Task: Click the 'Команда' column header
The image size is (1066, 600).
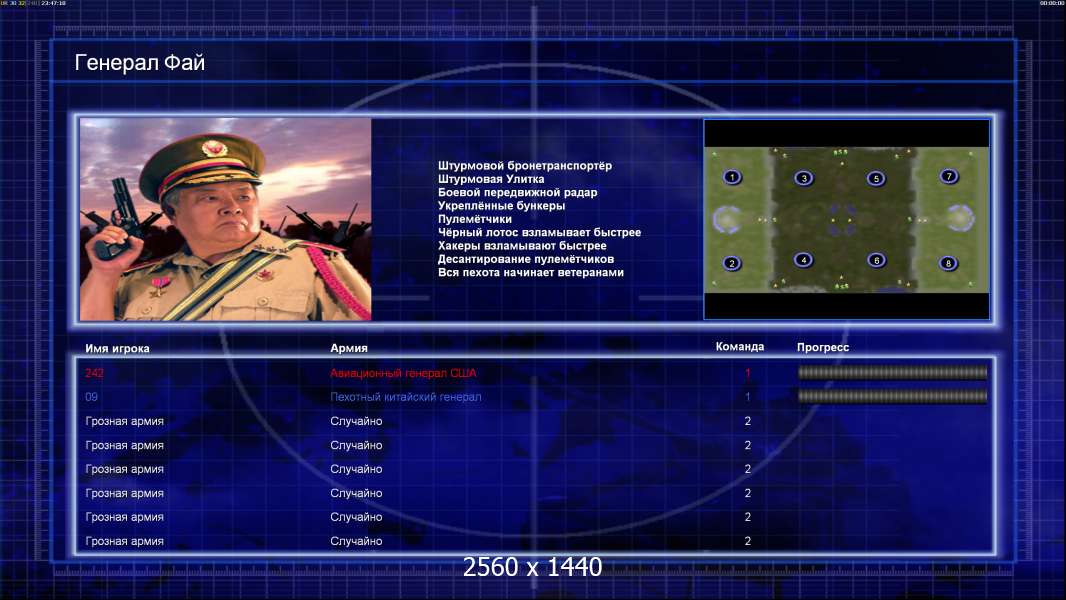Action: coord(740,347)
